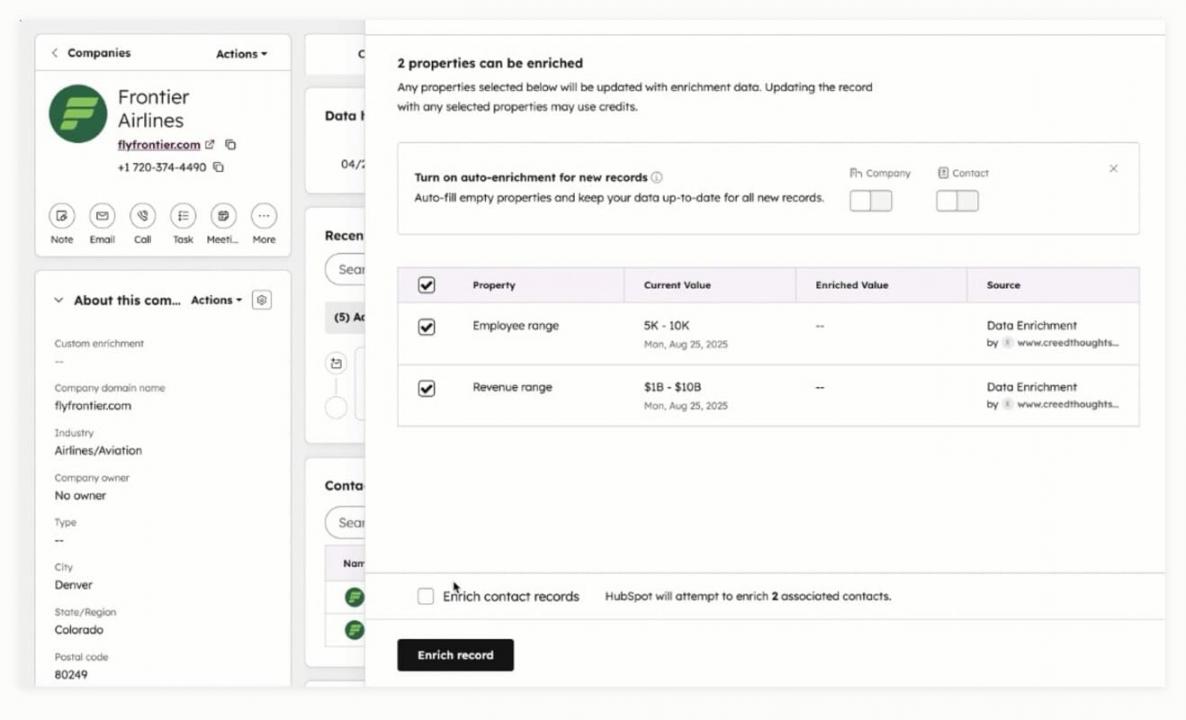
Task: Click the State/Region value Colorado
Action: tap(79, 629)
